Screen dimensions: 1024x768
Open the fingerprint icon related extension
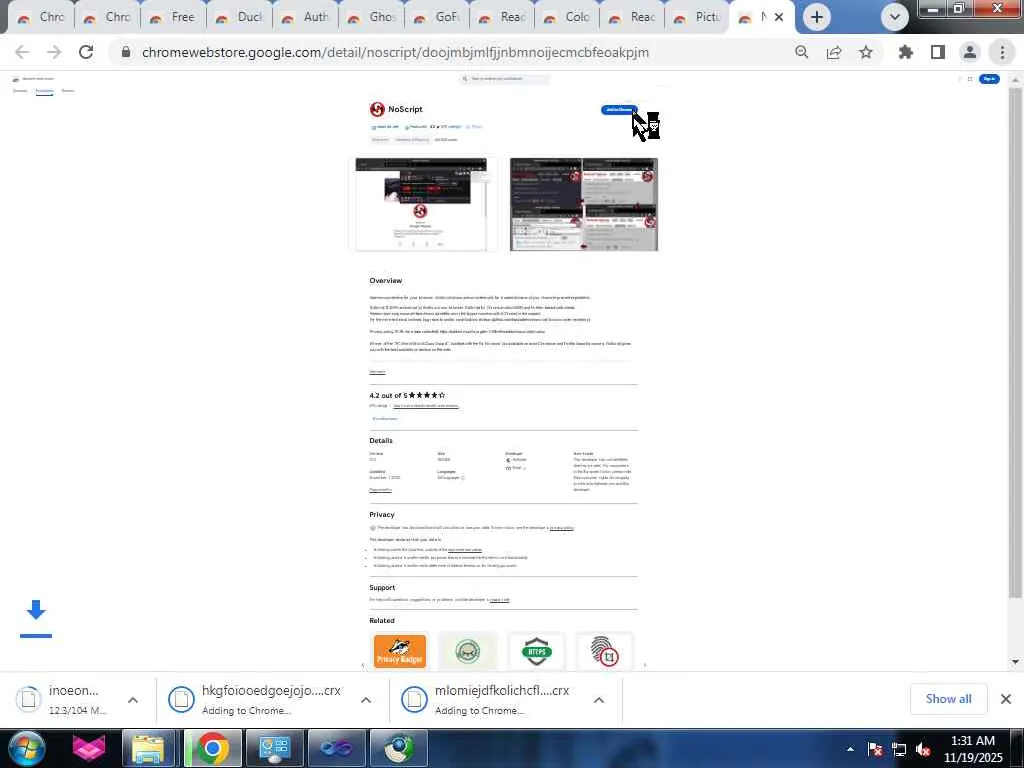pos(604,651)
